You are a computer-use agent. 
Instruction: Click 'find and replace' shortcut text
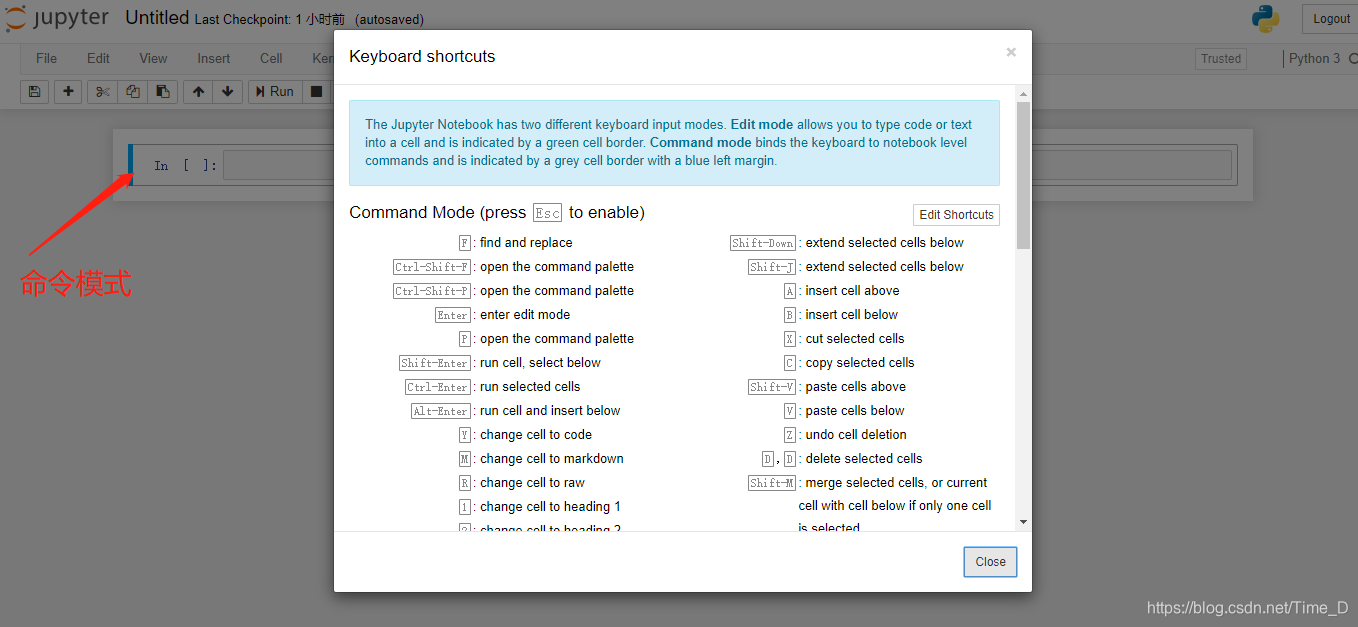[526, 242]
